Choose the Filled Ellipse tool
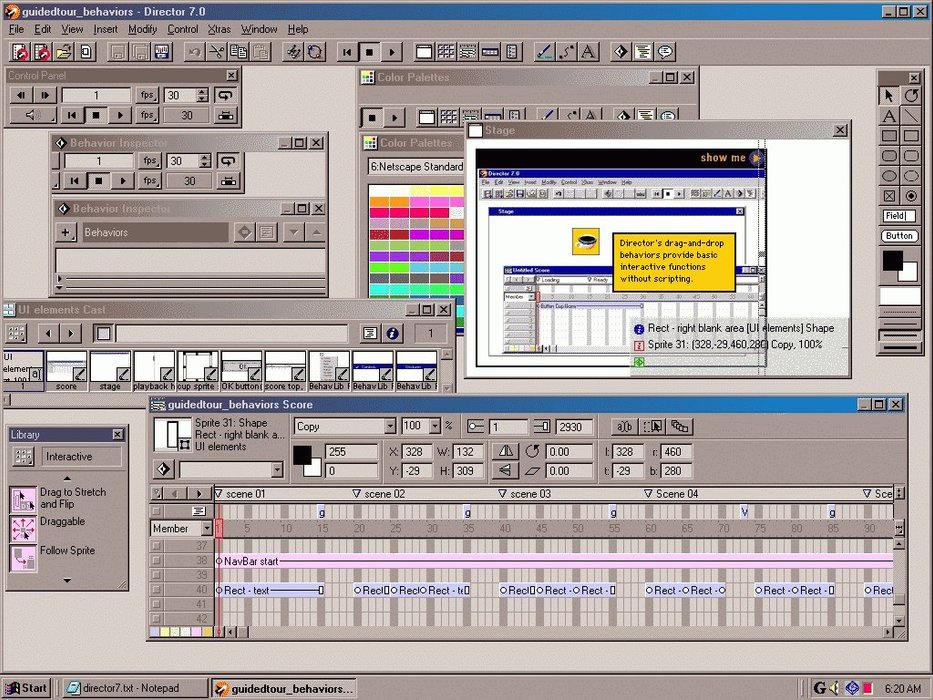This screenshot has width=933, height=700. point(888,176)
